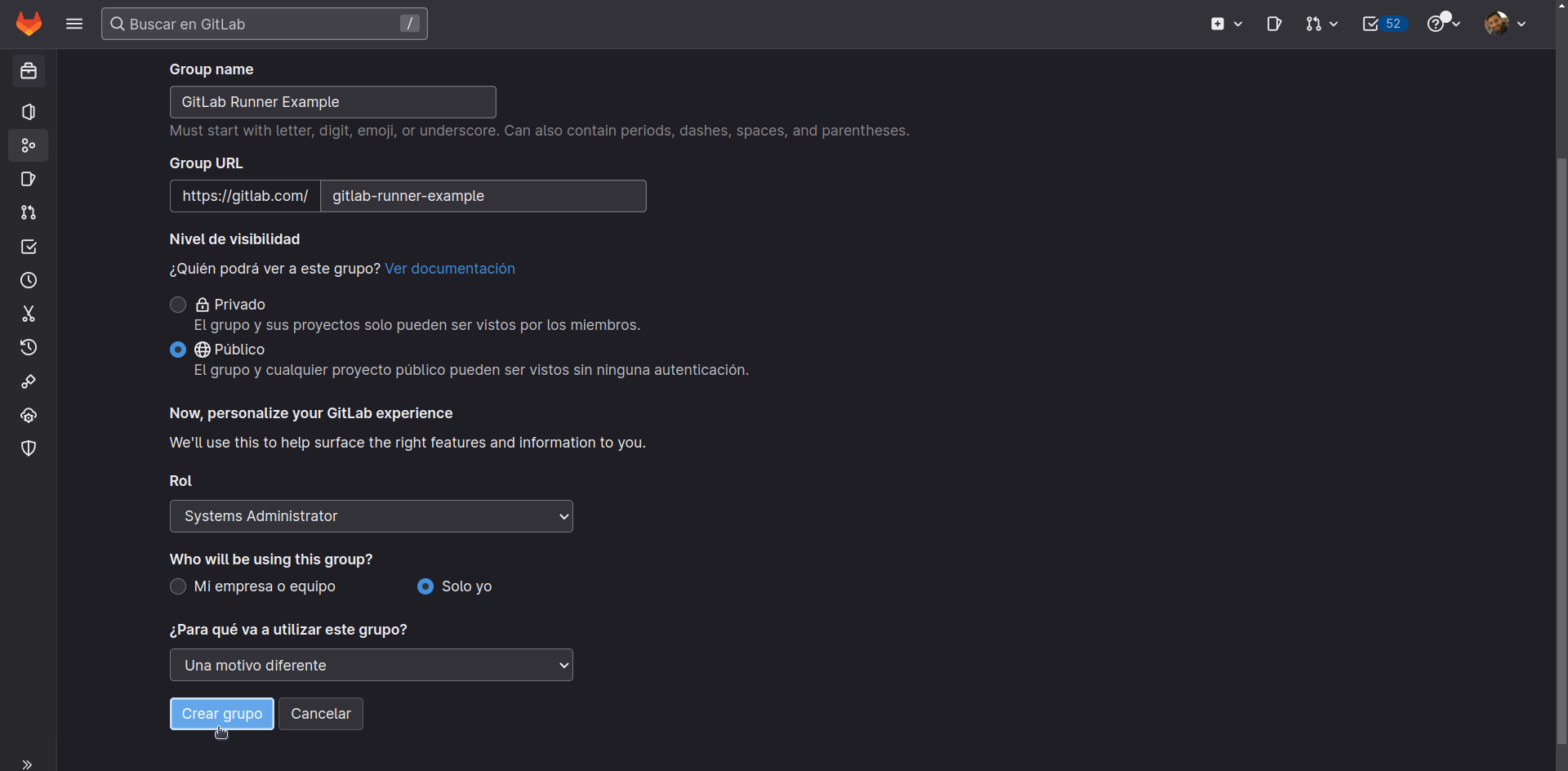Open the Snippets scissors icon in sidebar
Image resolution: width=1568 pixels, height=771 pixels.
click(x=29, y=314)
